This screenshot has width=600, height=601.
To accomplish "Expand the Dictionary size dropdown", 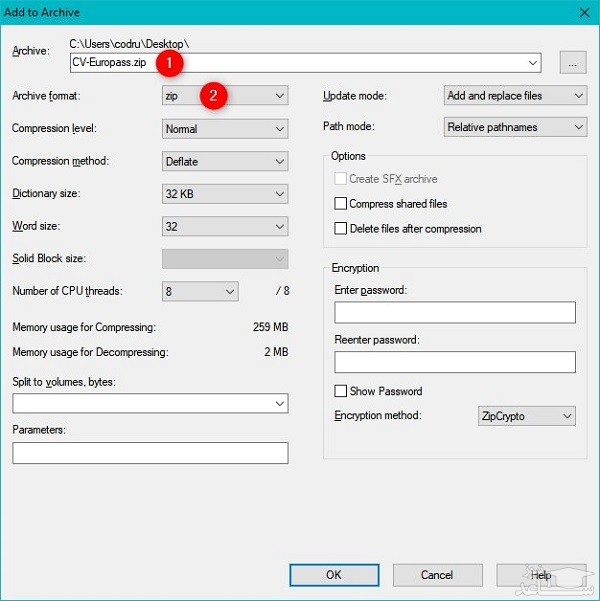I will click(x=225, y=194).
